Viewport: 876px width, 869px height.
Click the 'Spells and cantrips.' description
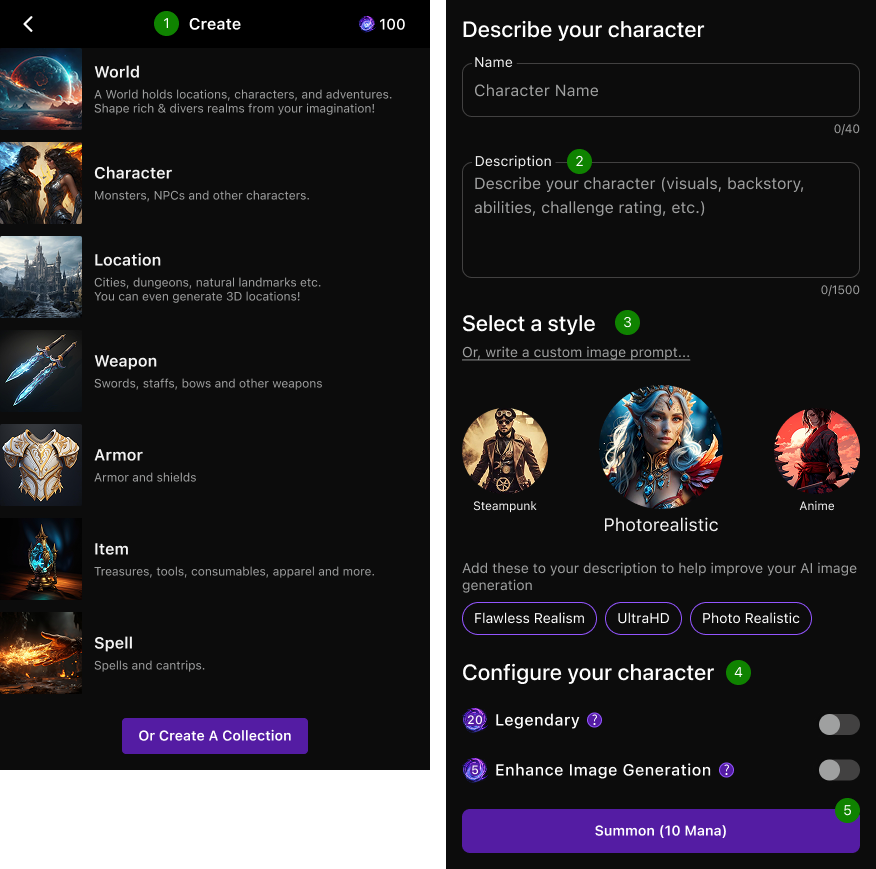(x=149, y=666)
